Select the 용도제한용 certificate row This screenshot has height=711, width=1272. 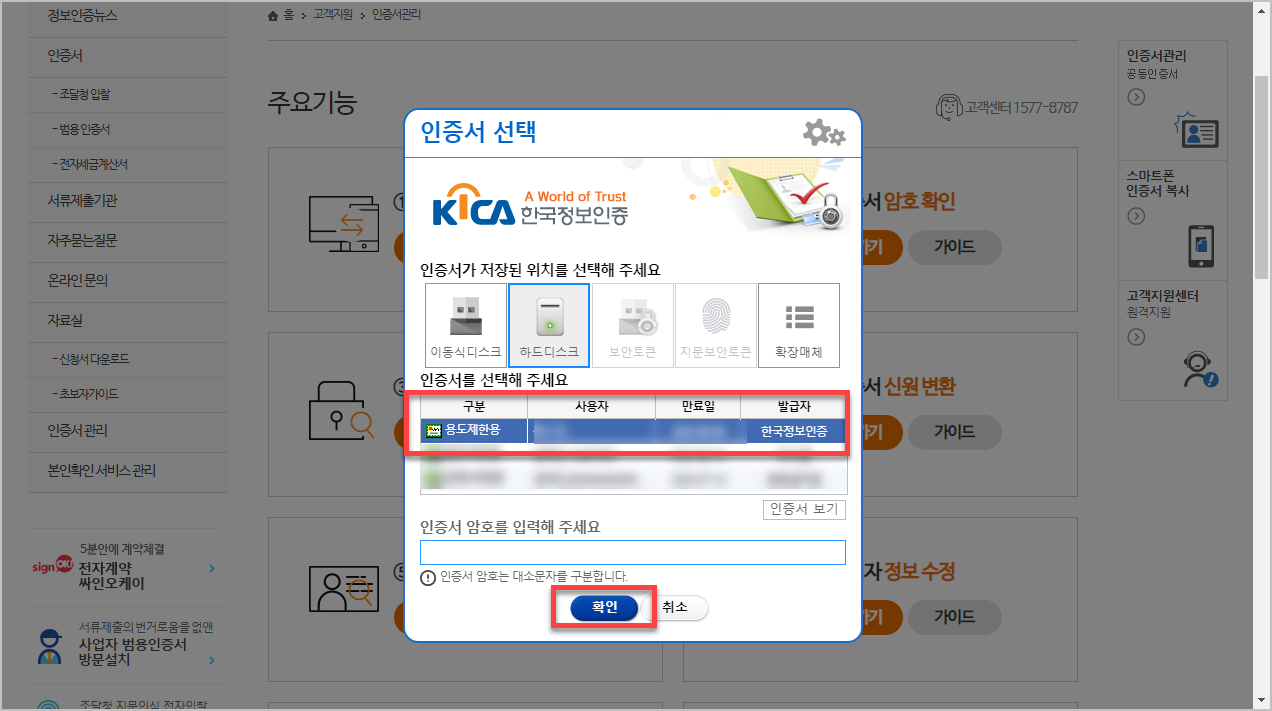(x=633, y=431)
